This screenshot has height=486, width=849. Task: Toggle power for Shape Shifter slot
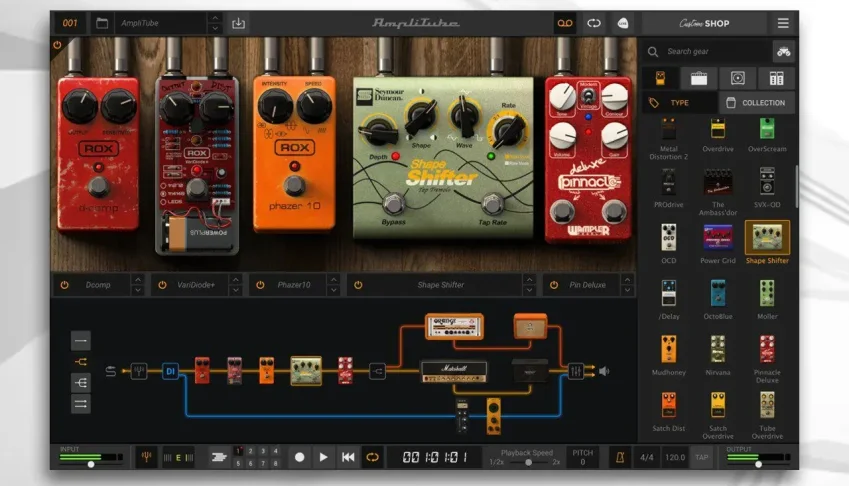(358, 285)
